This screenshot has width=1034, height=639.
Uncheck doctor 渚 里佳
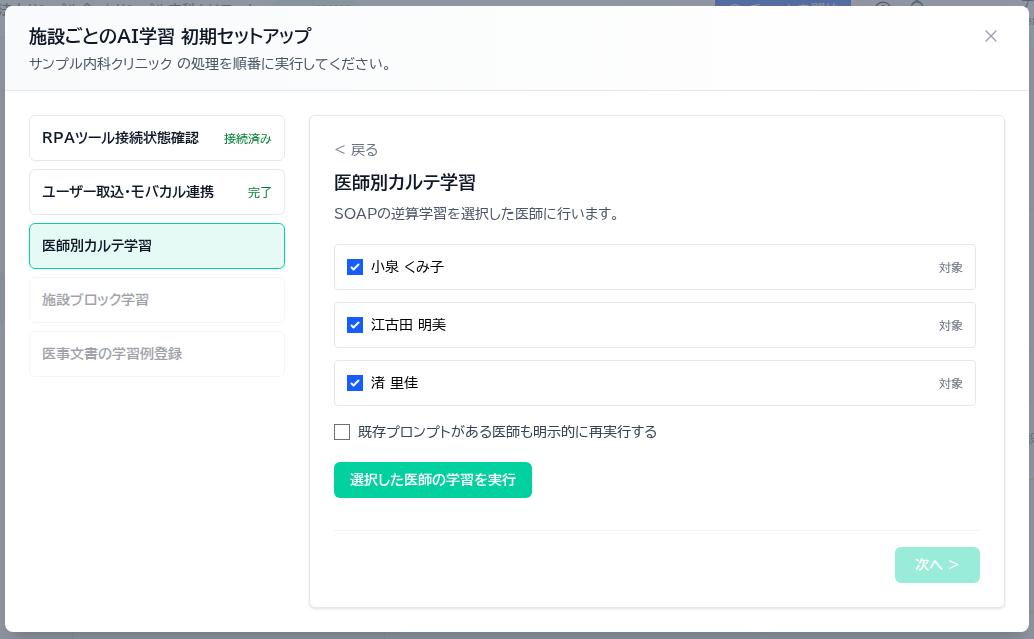[355, 383]
